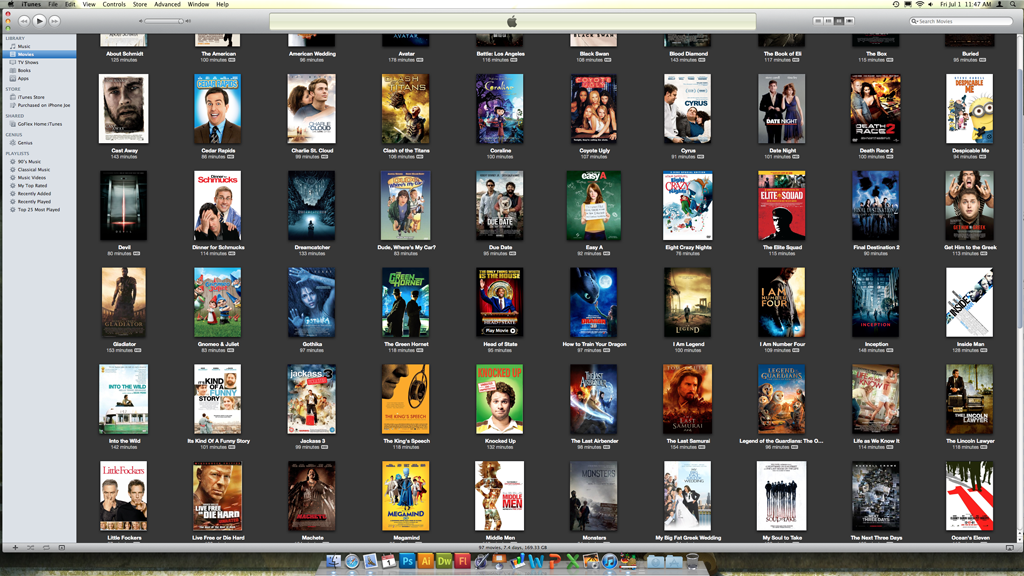This screenshot has width=1024, height=576.
Task: Click the Coraline movie title text
Action: tap(500, 150)
